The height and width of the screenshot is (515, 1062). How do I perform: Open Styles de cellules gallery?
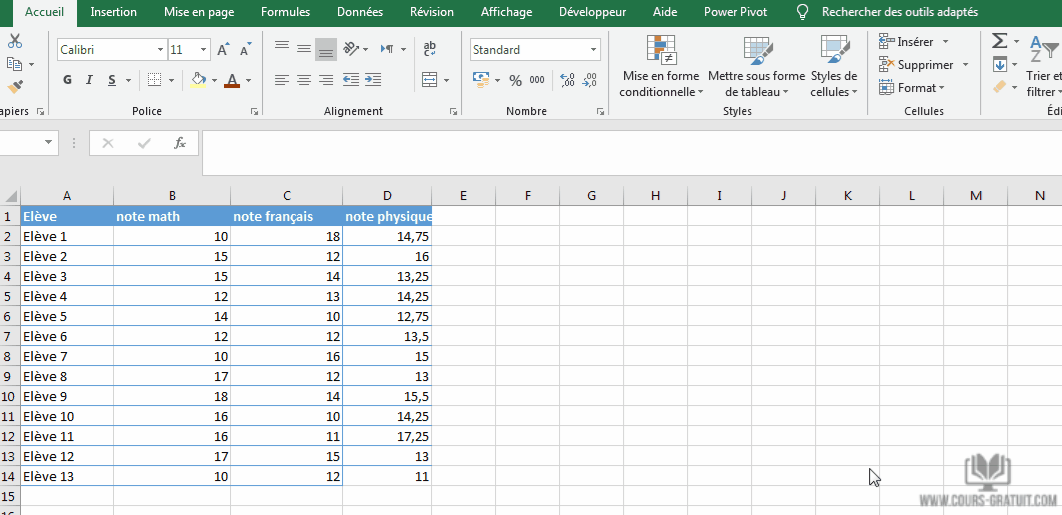tap(834, 65)
